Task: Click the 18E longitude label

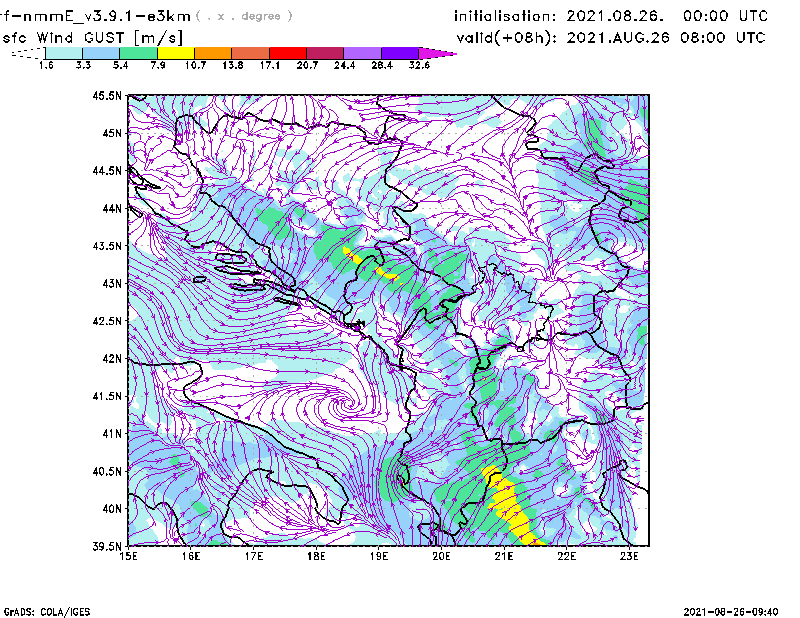Action: [316, 556]
